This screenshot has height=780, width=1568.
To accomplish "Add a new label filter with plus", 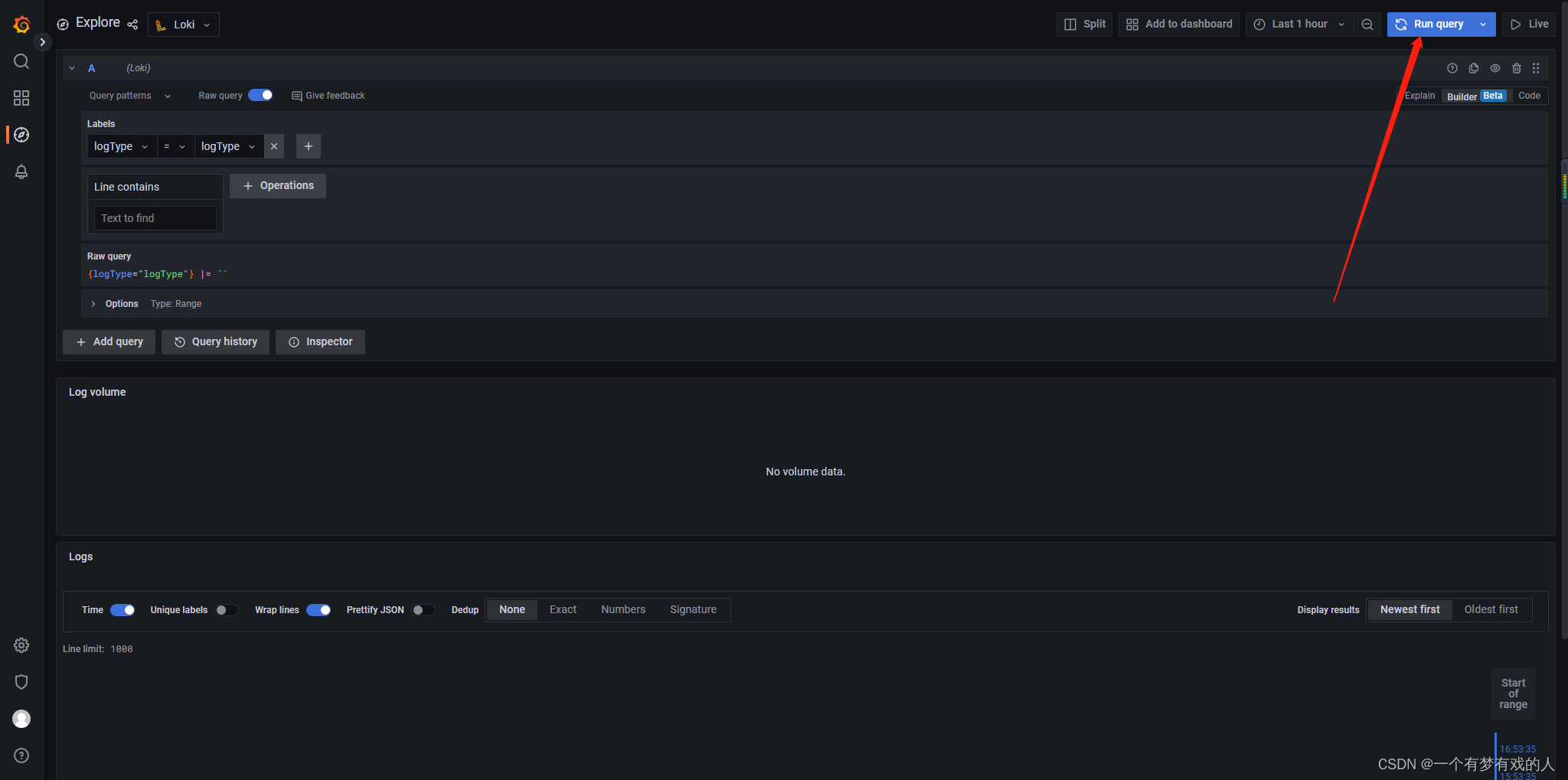I will 309,146.
